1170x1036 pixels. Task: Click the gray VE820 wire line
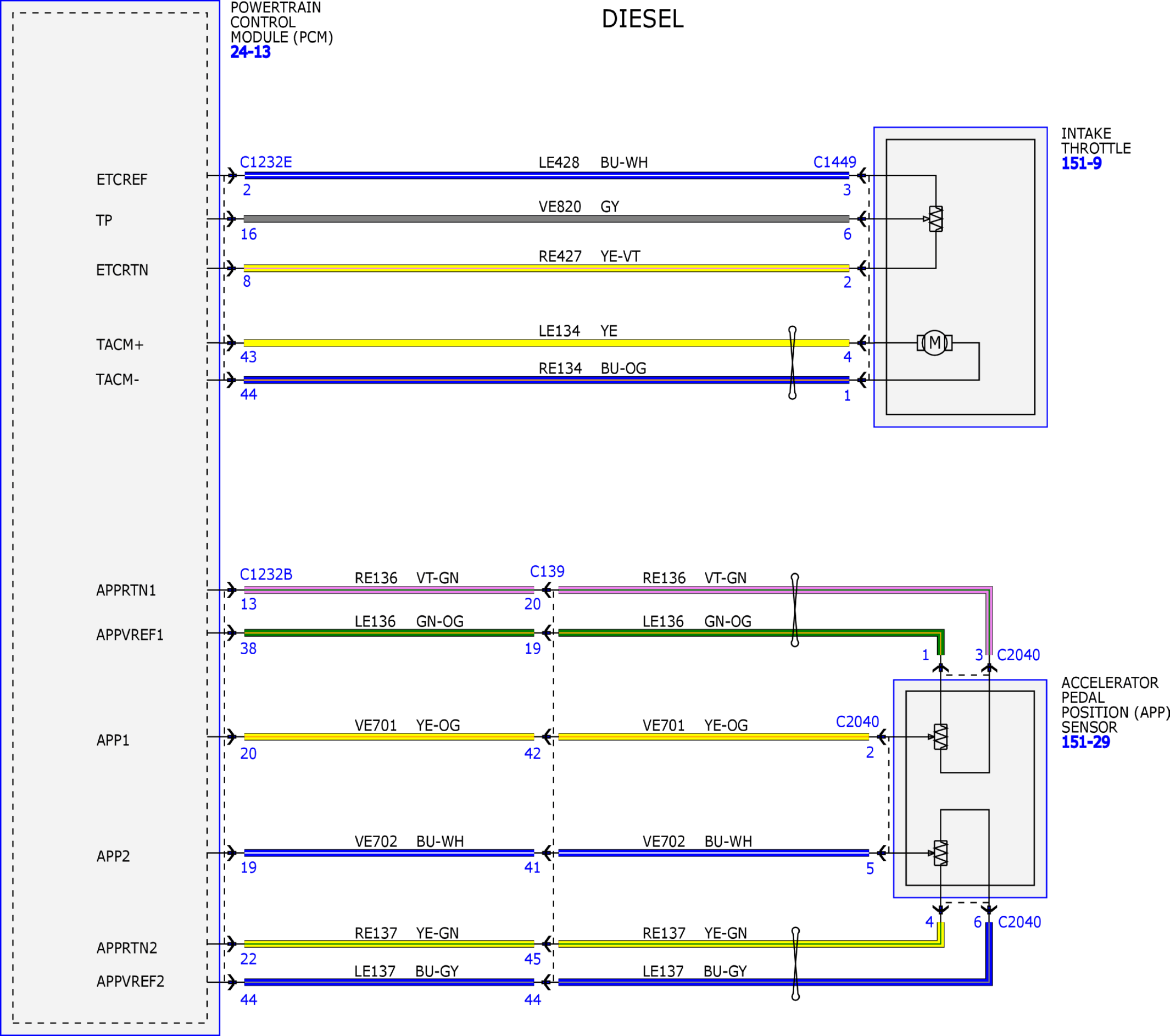[547, 219]
